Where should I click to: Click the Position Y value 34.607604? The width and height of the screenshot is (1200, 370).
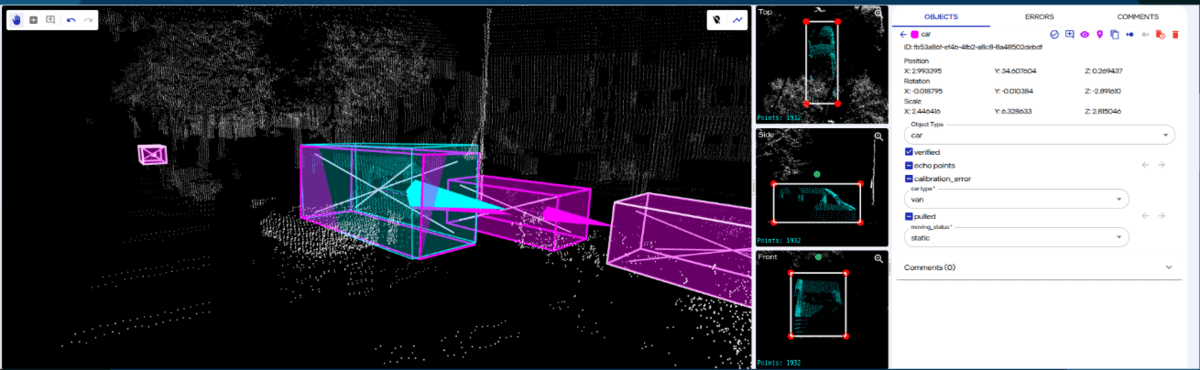[x=1015, y=71]
